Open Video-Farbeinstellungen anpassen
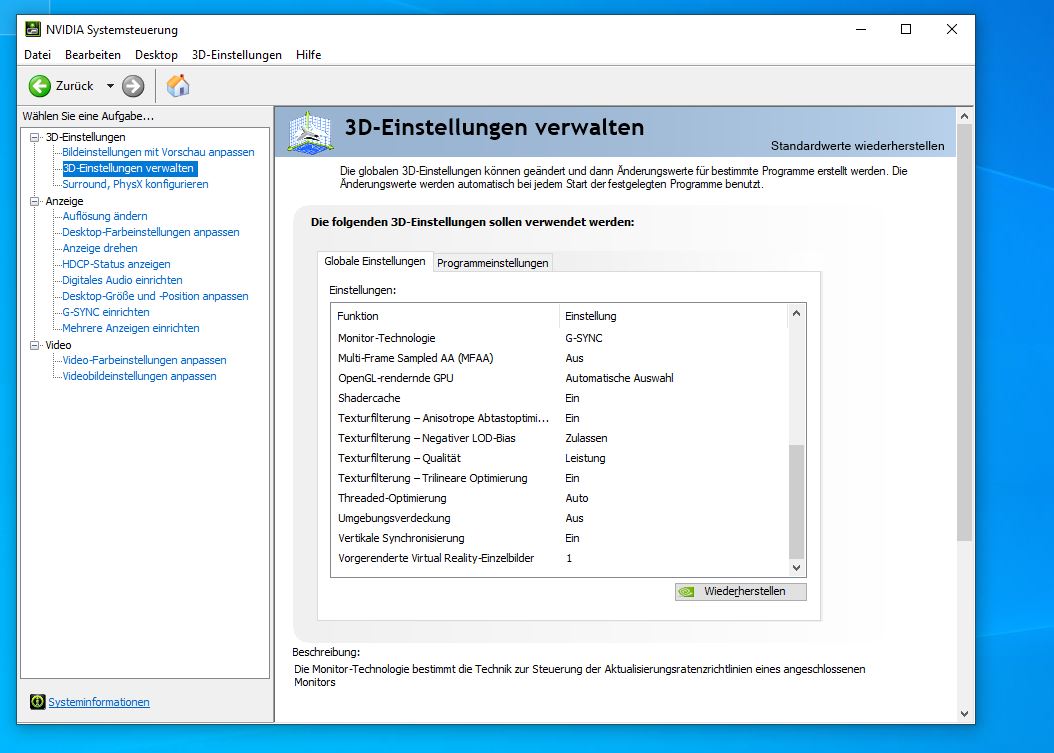This screenshot has width=1054, height=753. pyautogui.click(x=145, y=360)
